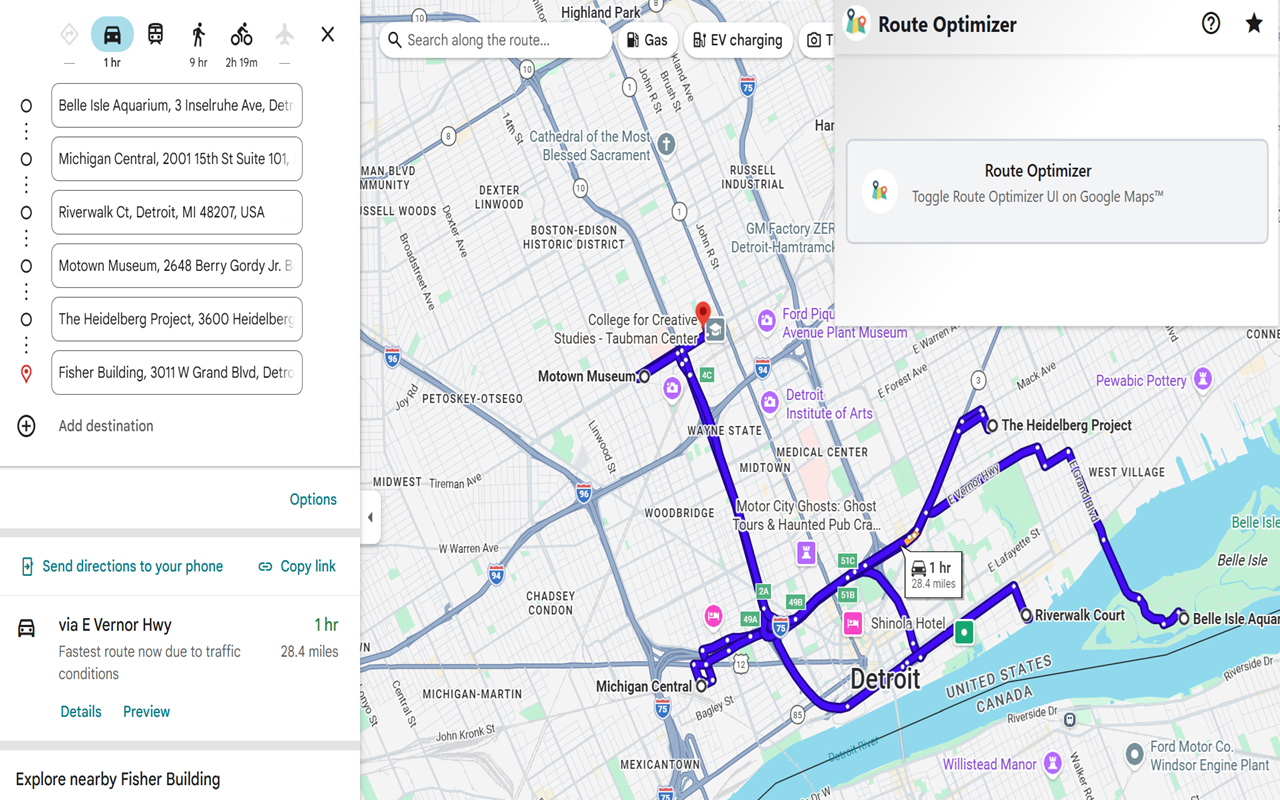Filter route by Gas stations

[647, 40]
